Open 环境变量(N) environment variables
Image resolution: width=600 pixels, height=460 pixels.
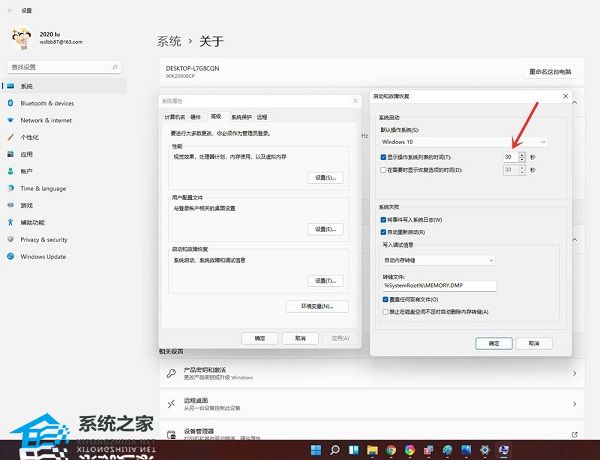click(317, 307)
